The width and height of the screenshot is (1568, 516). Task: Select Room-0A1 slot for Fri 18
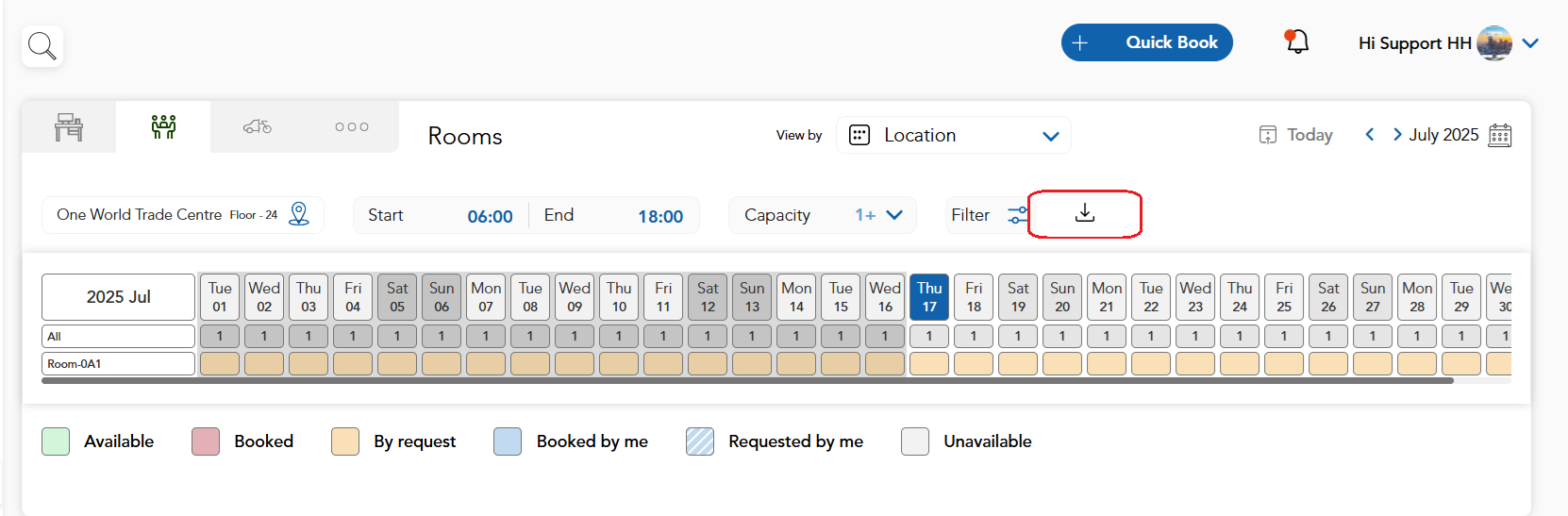point(974,363)
